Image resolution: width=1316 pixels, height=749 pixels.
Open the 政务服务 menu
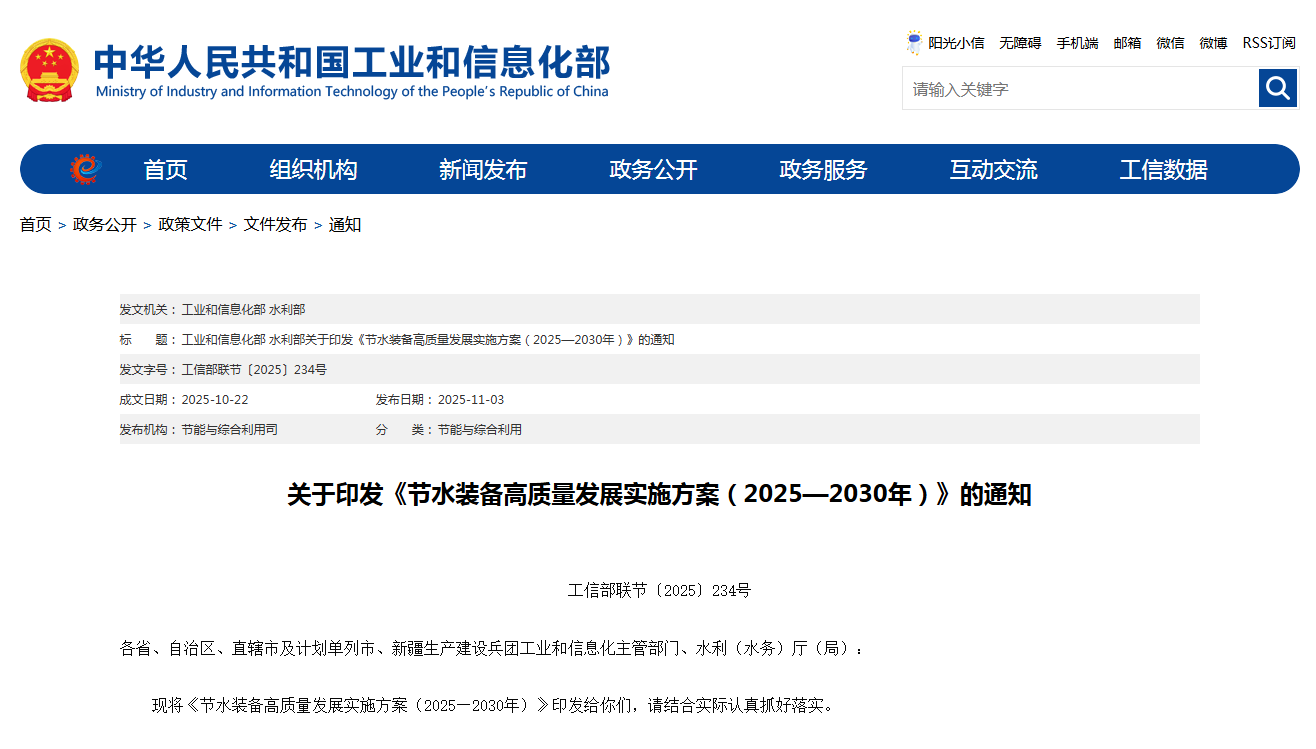(823, 170)
